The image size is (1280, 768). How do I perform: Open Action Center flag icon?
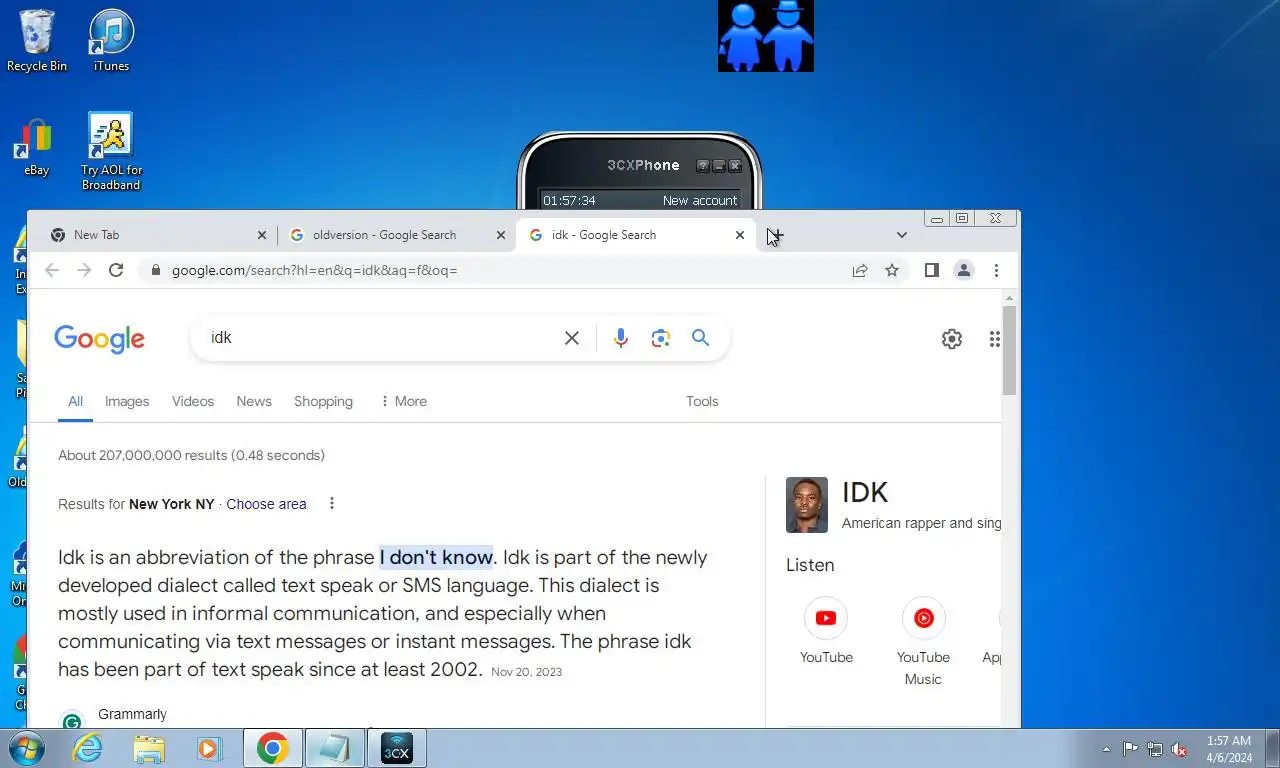pos(1130,749)
